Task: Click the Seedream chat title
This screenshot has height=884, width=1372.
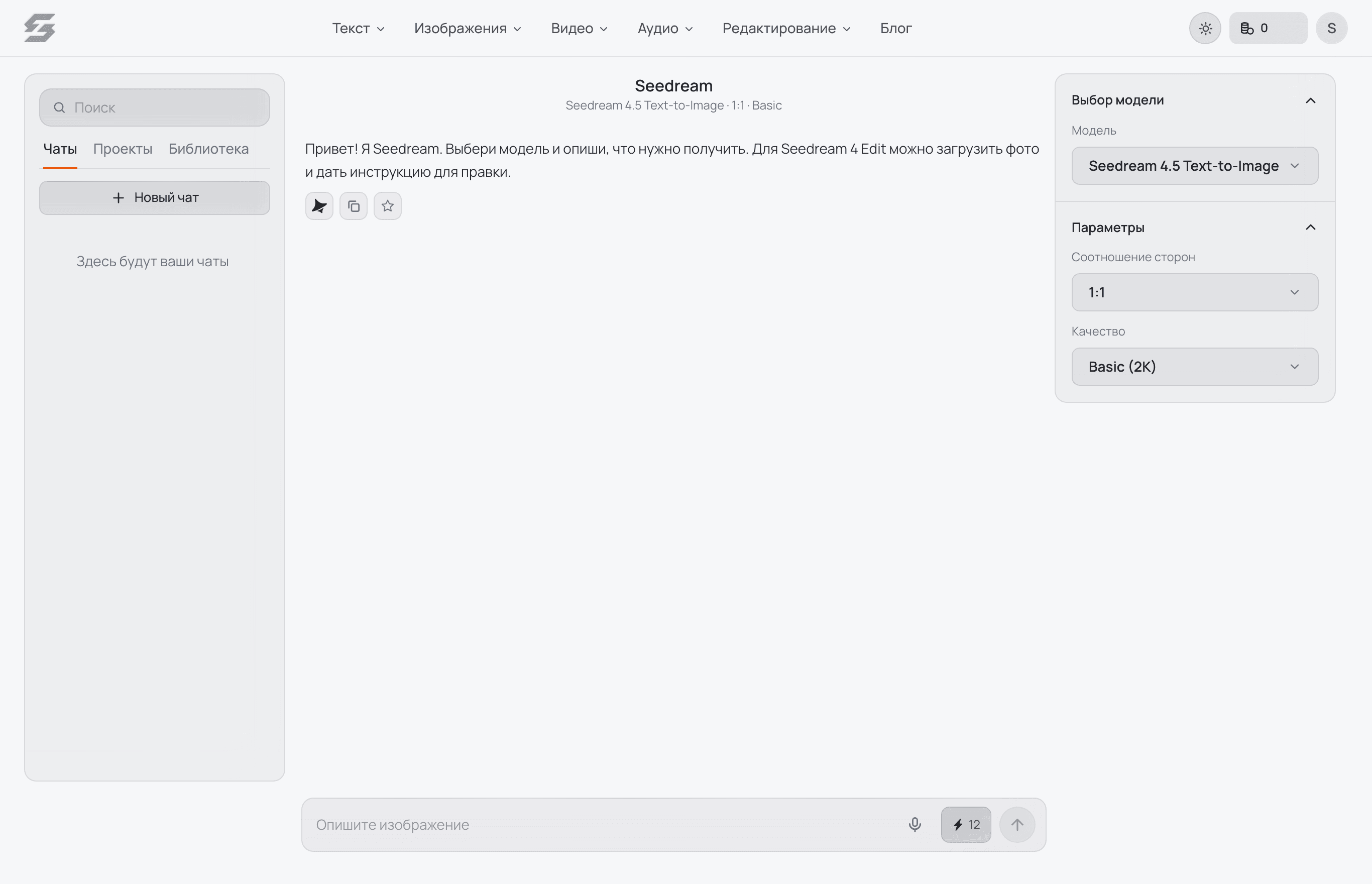Action: point(673,86)
